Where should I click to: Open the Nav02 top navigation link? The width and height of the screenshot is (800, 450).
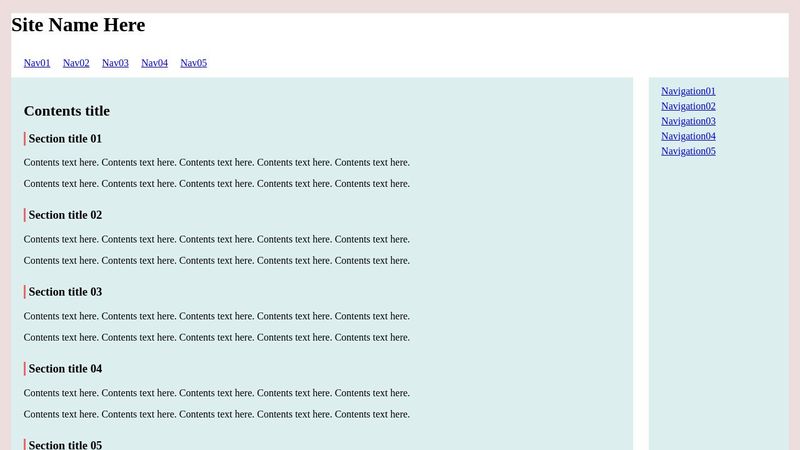click(76, 63)
